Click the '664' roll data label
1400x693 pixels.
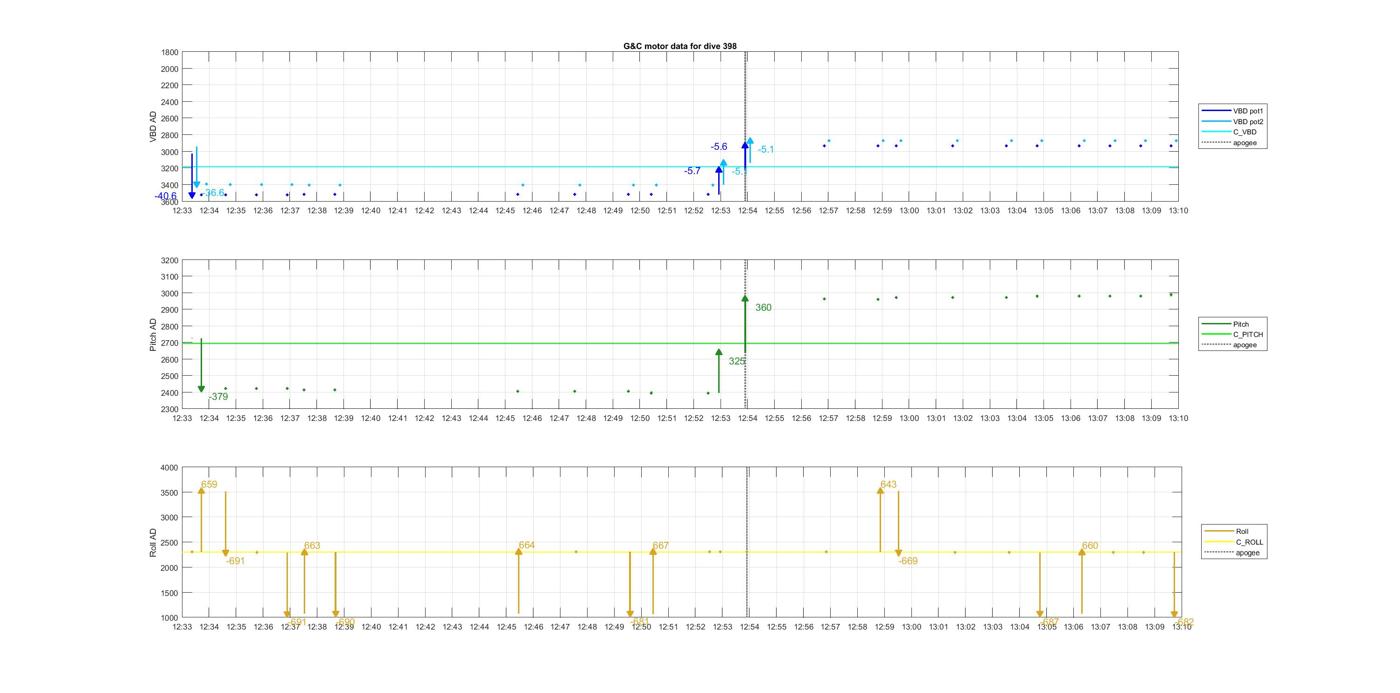point(527,546)
